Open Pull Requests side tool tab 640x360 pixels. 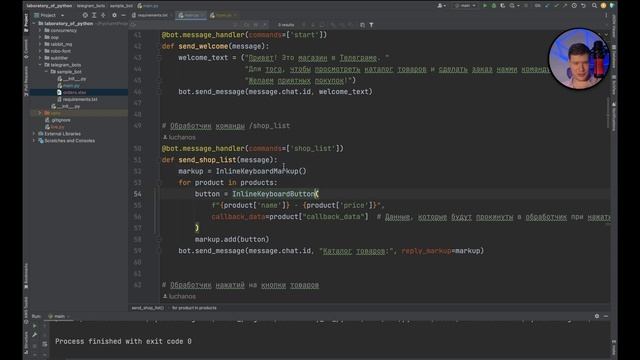pos(26,81)
